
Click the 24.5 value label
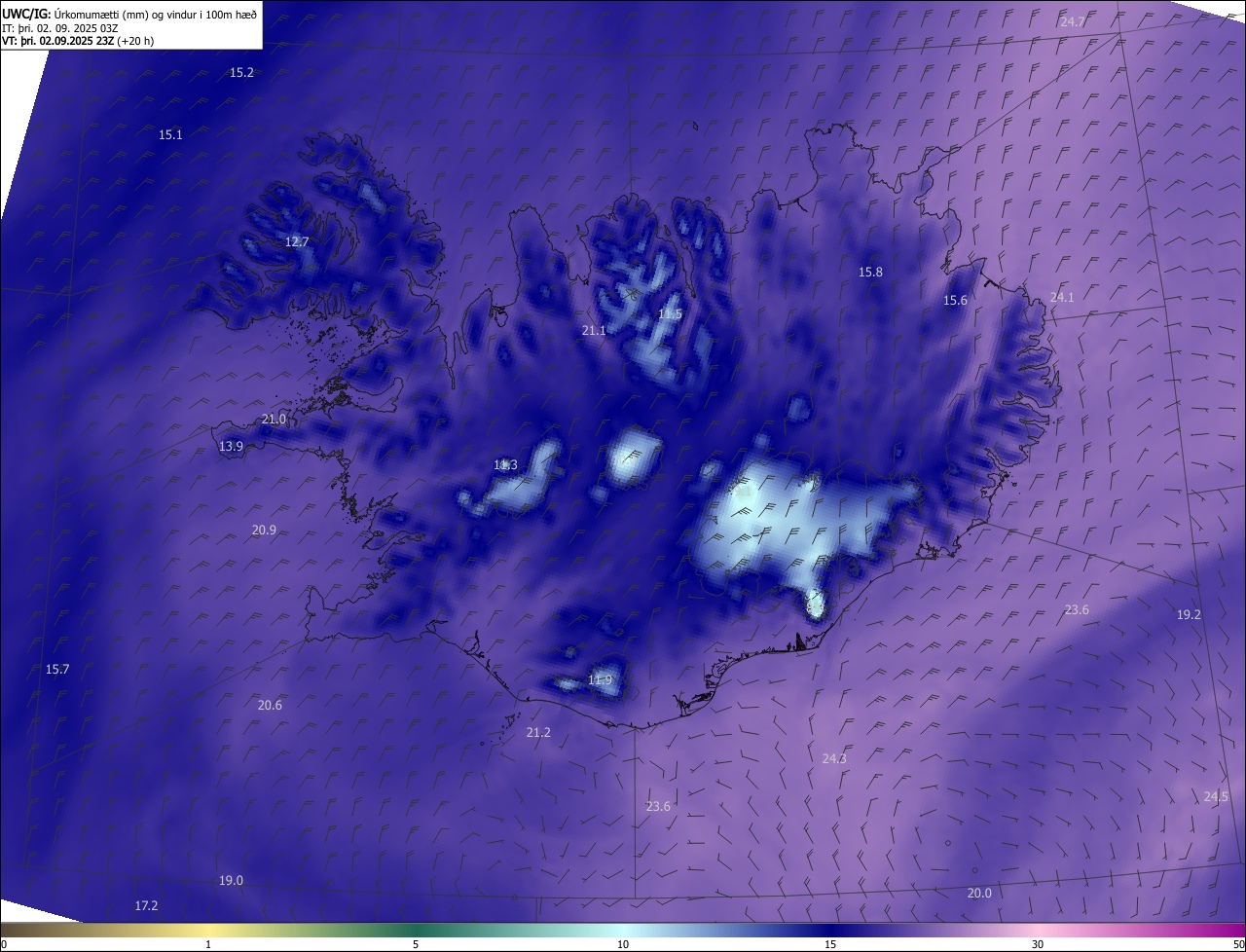[x=1216, y=797]
